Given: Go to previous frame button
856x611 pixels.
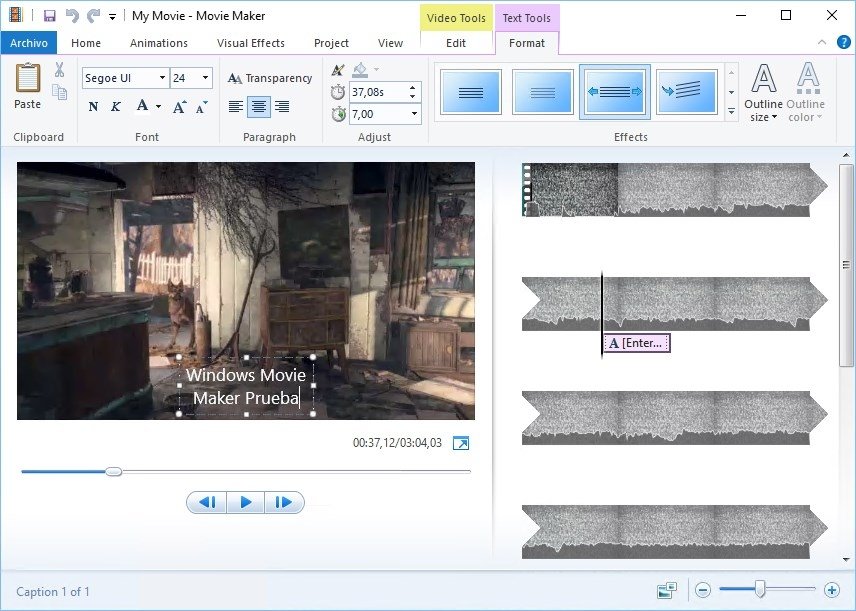Looking at the screenshot, I should pyautogui.click(x=207, y=502).
